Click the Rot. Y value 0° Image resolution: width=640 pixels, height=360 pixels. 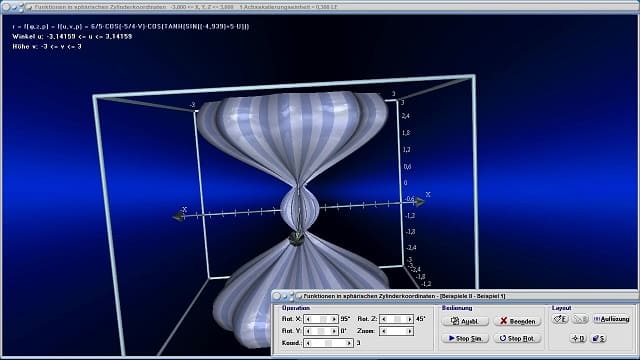pyautogui.click(x=344, y=331)
